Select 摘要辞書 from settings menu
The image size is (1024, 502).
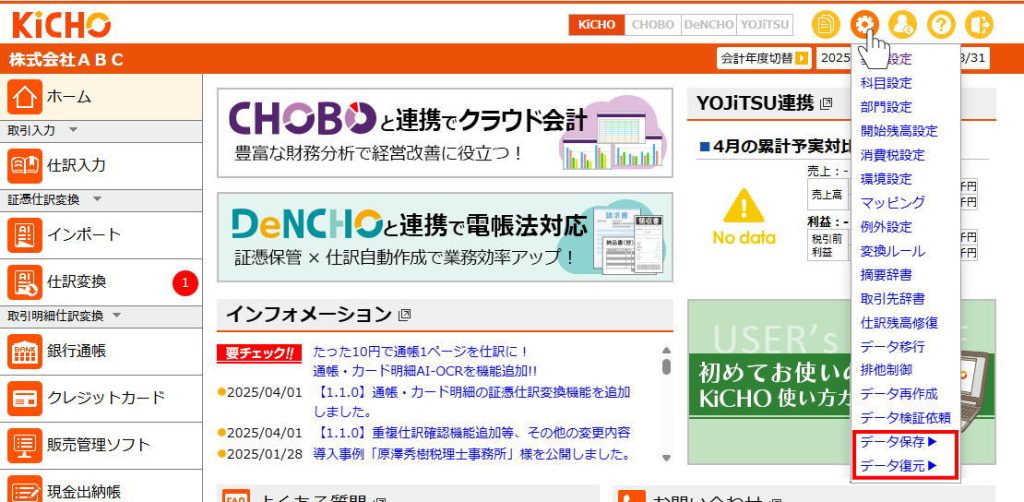point(886,275)
